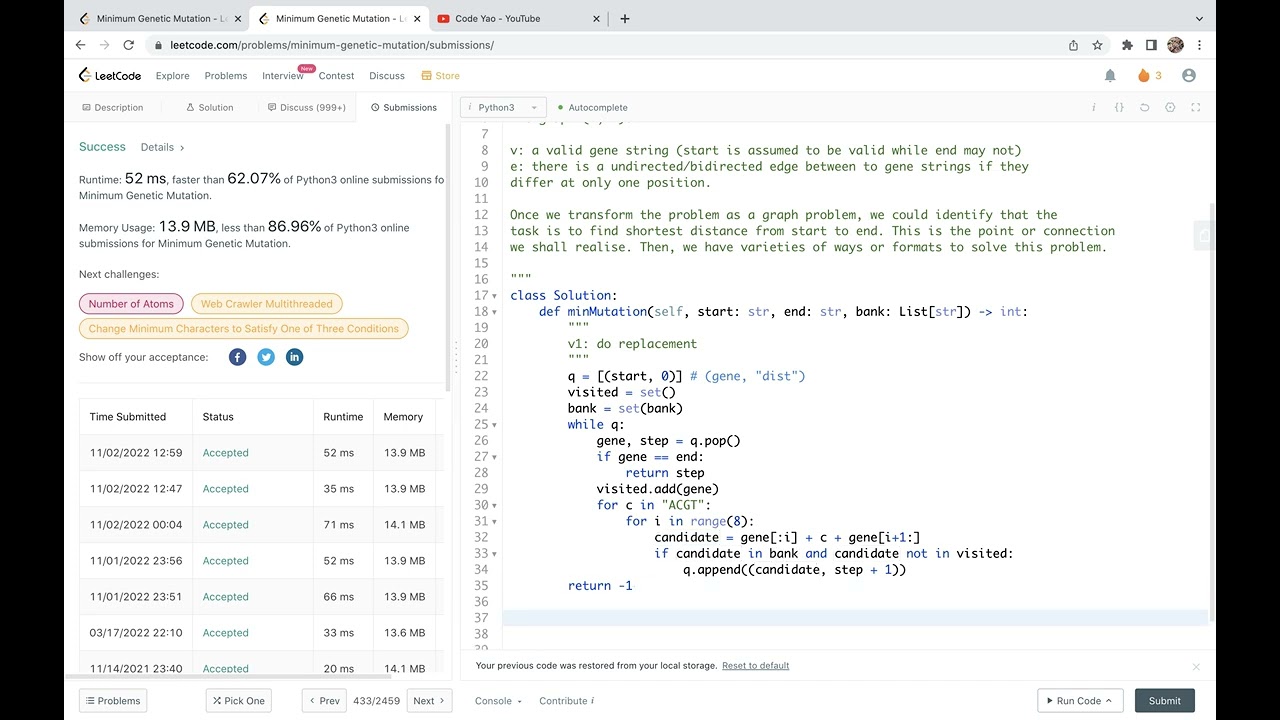Reload the page with refresh icon
The width and height of the screenshot is (1280, 720).
pyautogui.click(x=128, y=45)
